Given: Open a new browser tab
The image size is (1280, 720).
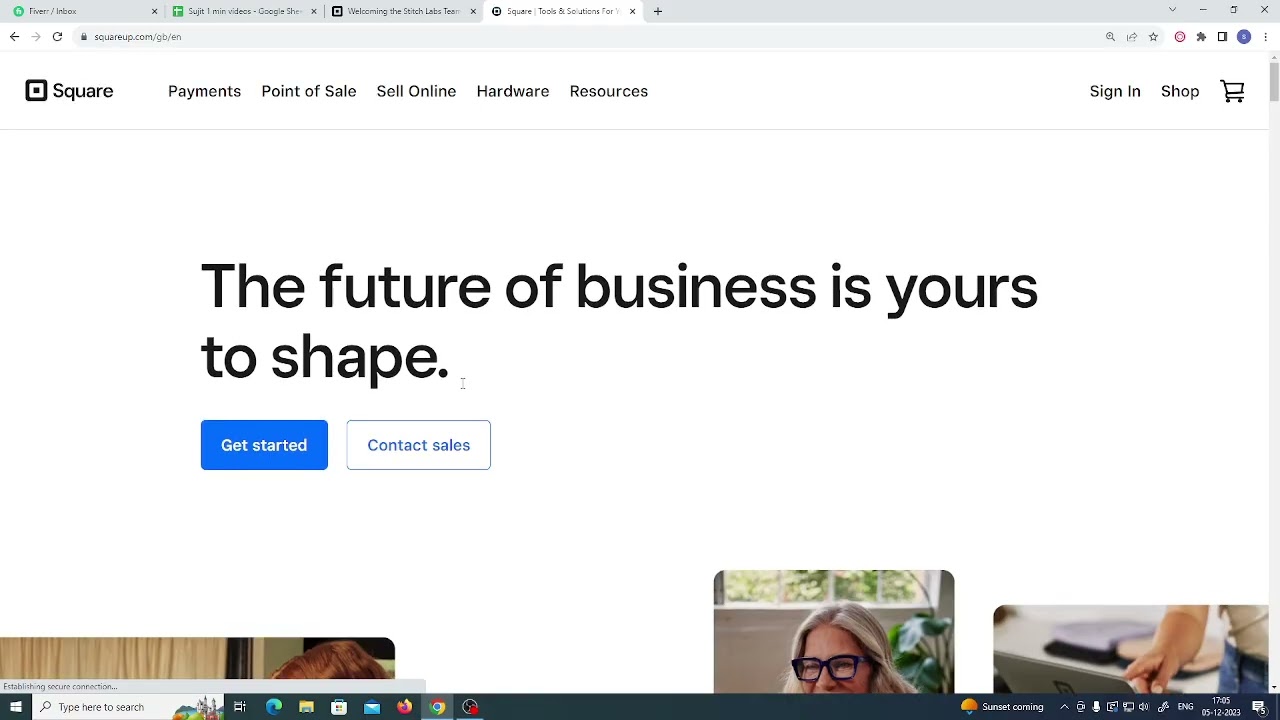Looking at the screenshot, I should 657,11.
